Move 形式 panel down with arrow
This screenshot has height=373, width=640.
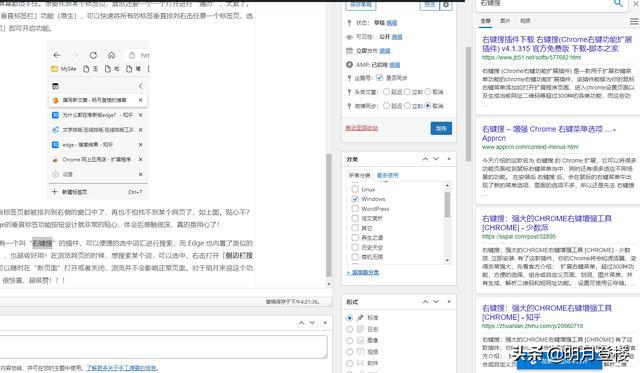(x=436, y=302)
